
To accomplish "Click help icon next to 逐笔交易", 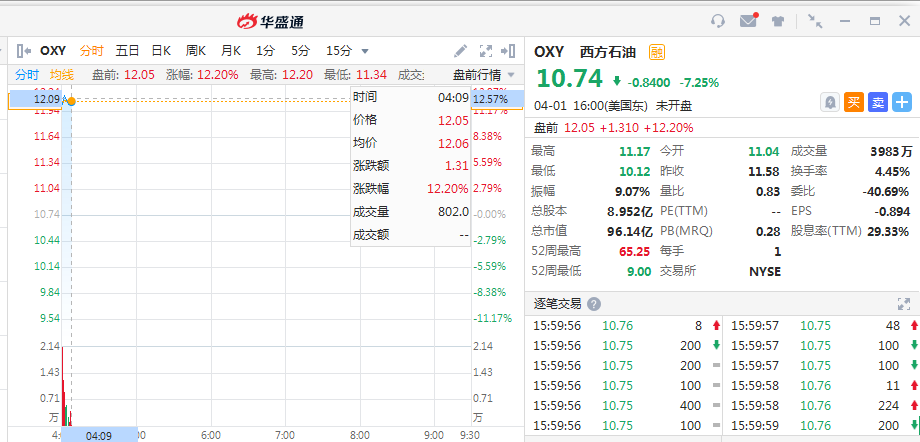I will [x=594, y=304].
